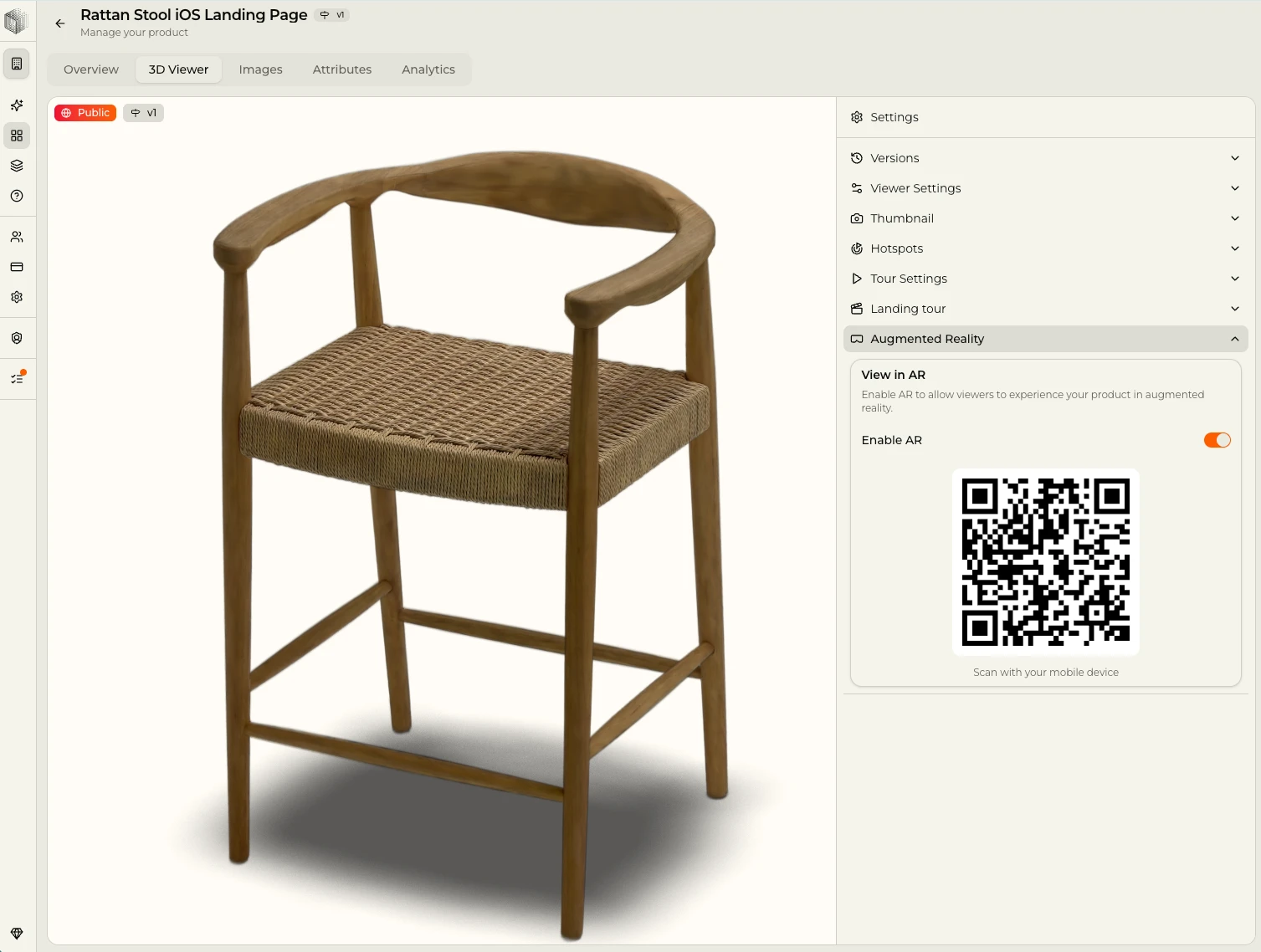Click the "Manage your product" subtitle
The width and height of the screenshot is (1261, 952).
134,33
